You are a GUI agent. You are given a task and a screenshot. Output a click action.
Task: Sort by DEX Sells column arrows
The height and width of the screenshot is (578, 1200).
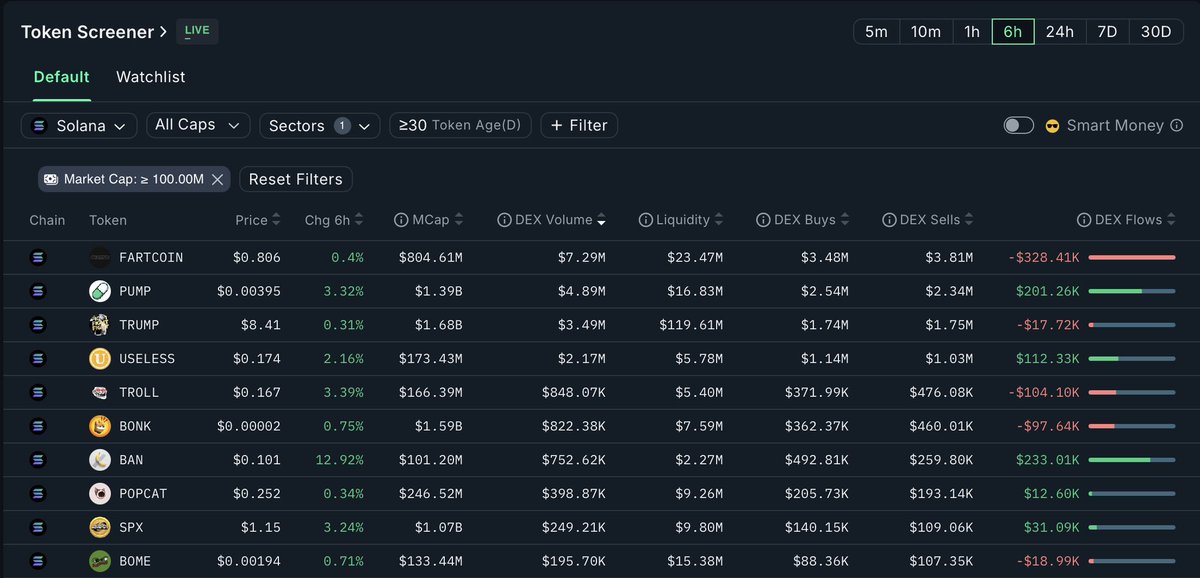pyautogui.click(x=968, y=220)
